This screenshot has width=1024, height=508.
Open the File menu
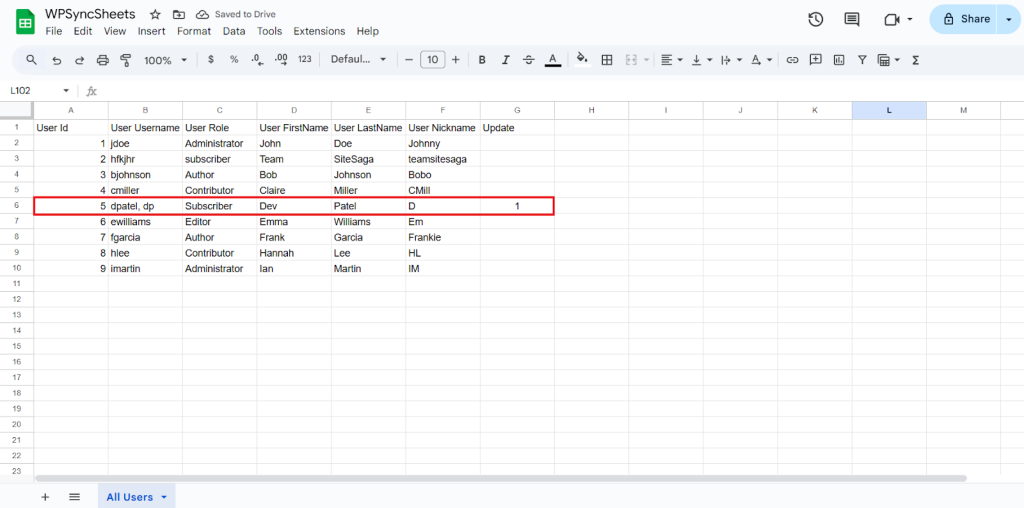[x=54, y=31]
